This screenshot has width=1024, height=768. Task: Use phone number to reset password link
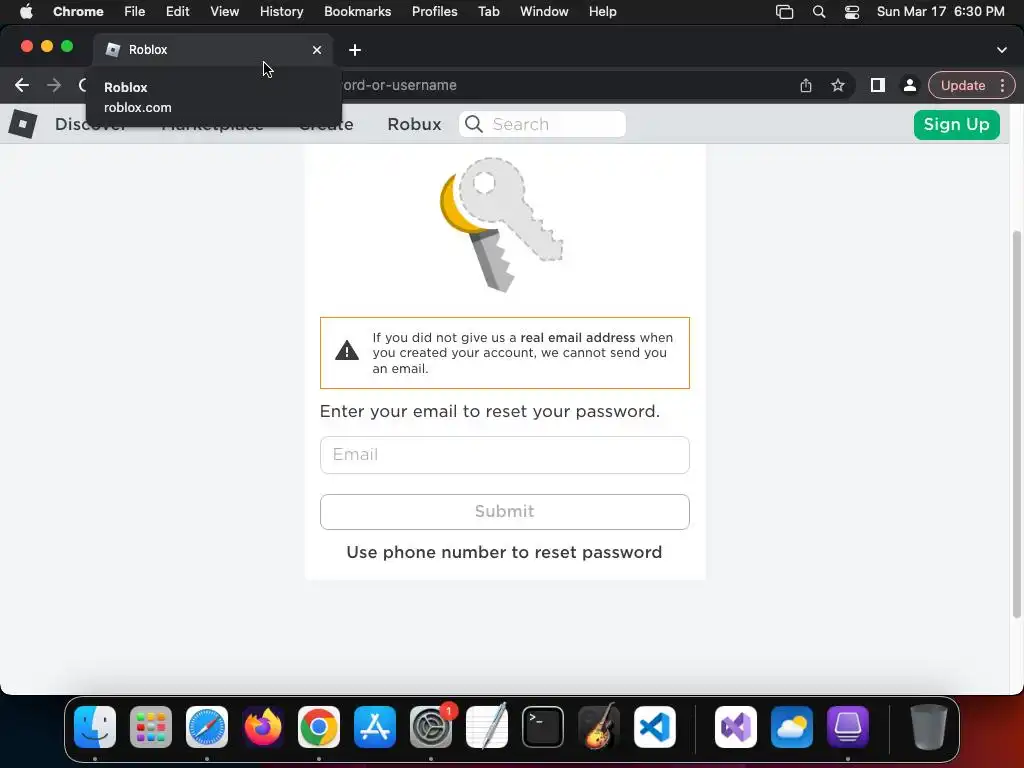point(504,552)
